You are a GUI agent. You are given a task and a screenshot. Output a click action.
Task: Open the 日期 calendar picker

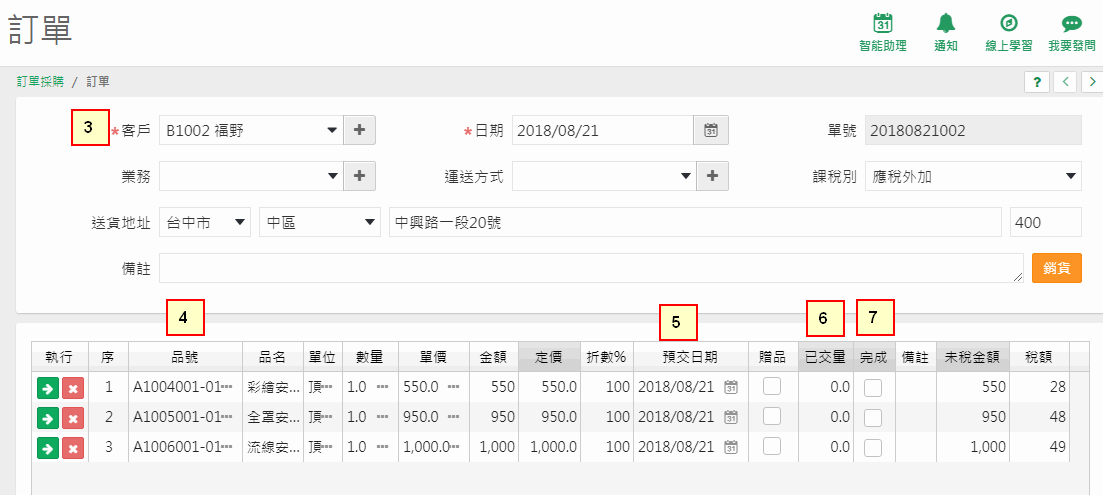[x=711, y=130]
